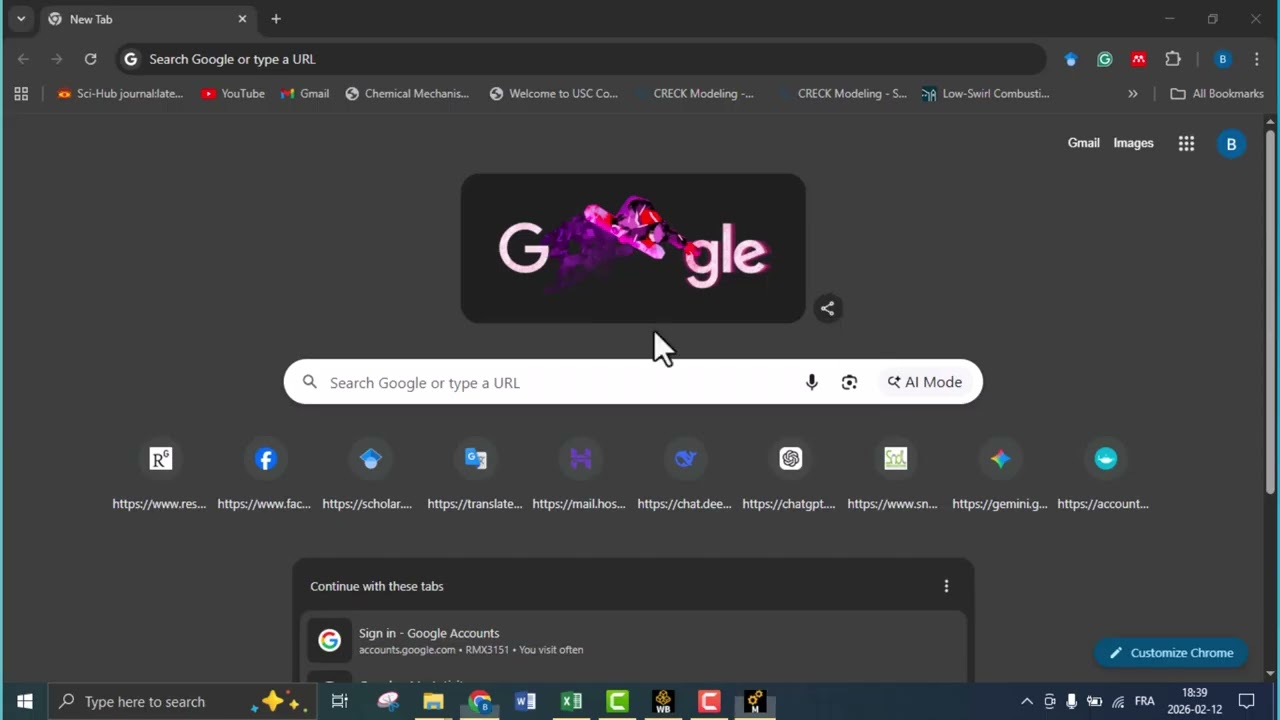
Task: Open the Gemini shortcut tile
Action: pos(1000,475)
